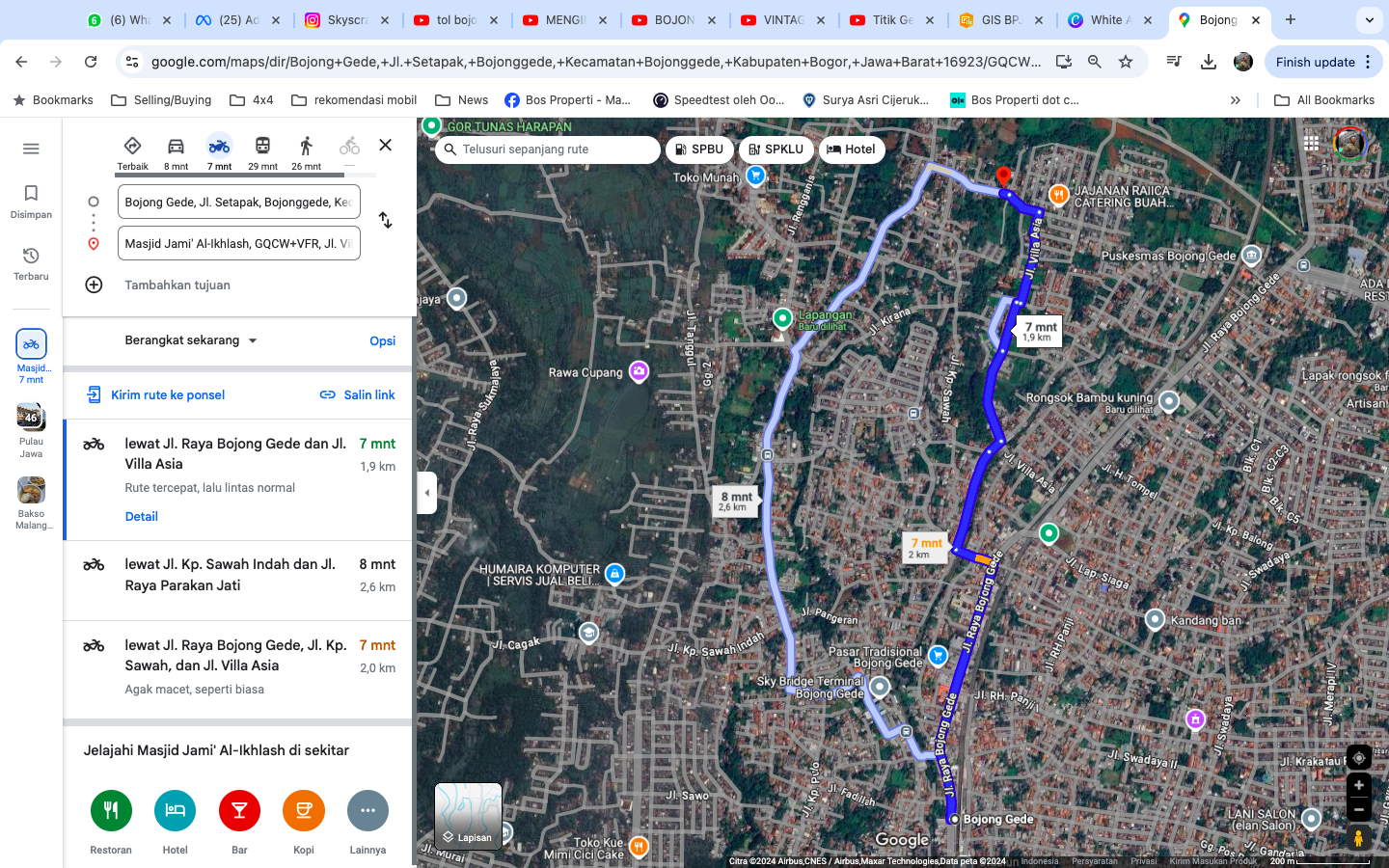Explore nearby Hotel category
The width and height of the screenshot is (1389, 868).
(x=175, y=810)
